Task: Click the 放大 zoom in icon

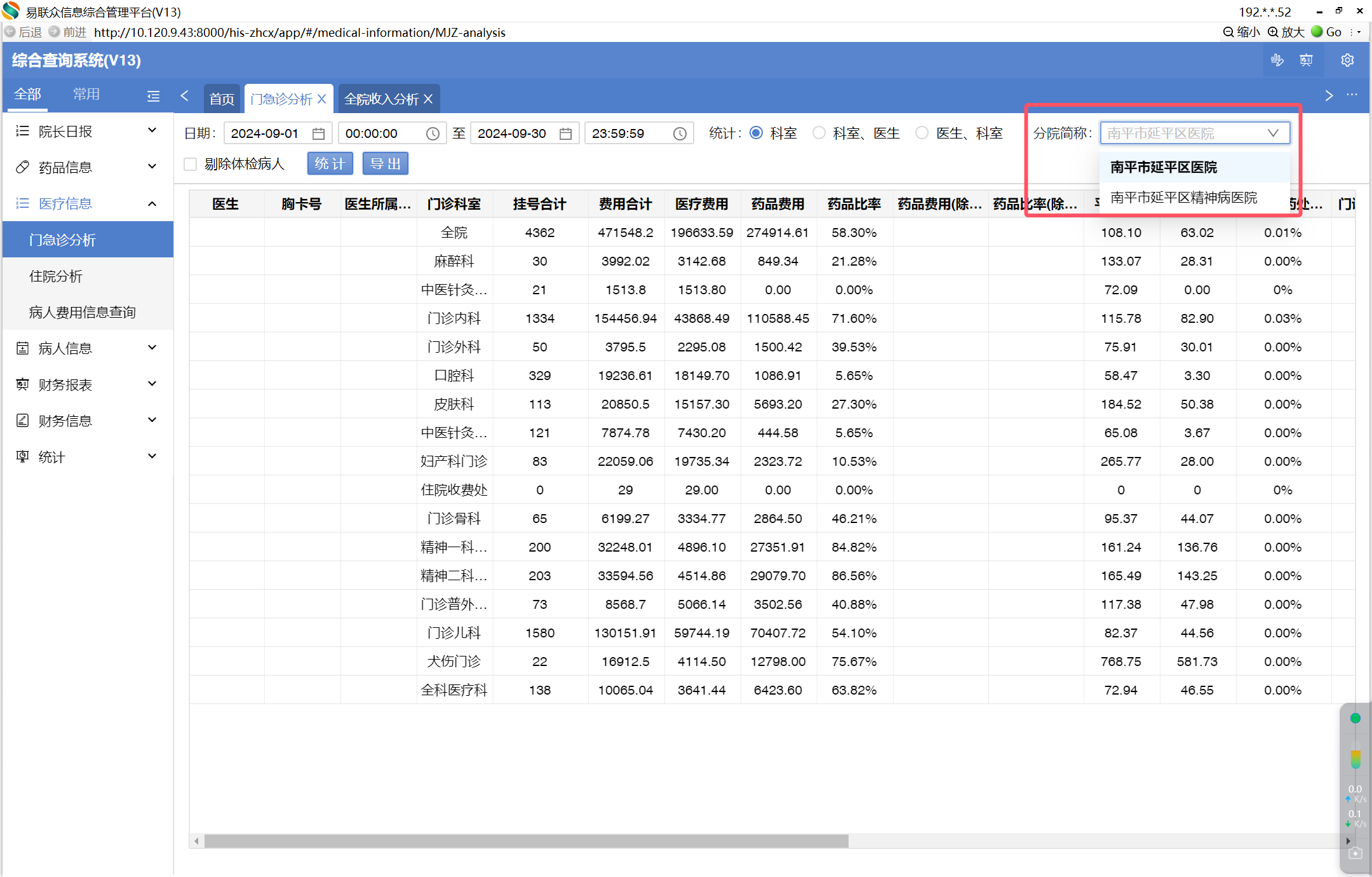Action: tap(1273, 32)
